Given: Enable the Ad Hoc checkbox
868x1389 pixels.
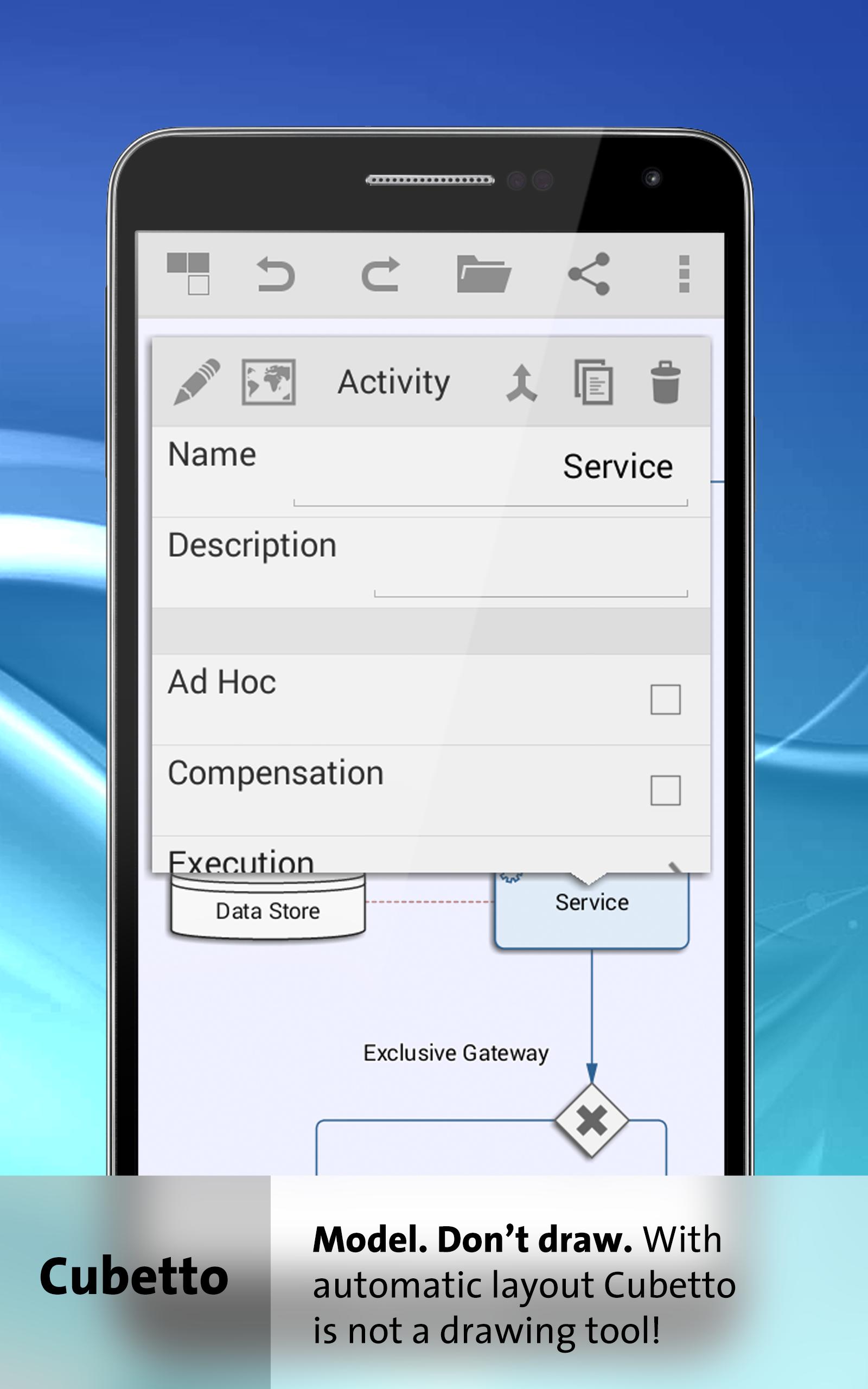Looking at the screenshot, I should click(665, 699).
